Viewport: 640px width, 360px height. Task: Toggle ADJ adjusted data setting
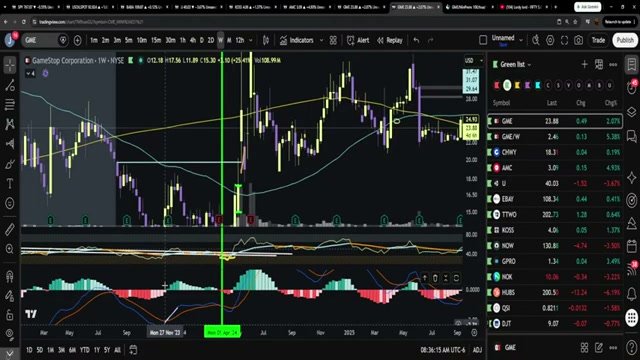pyautogui.click(x=477, y=350)
